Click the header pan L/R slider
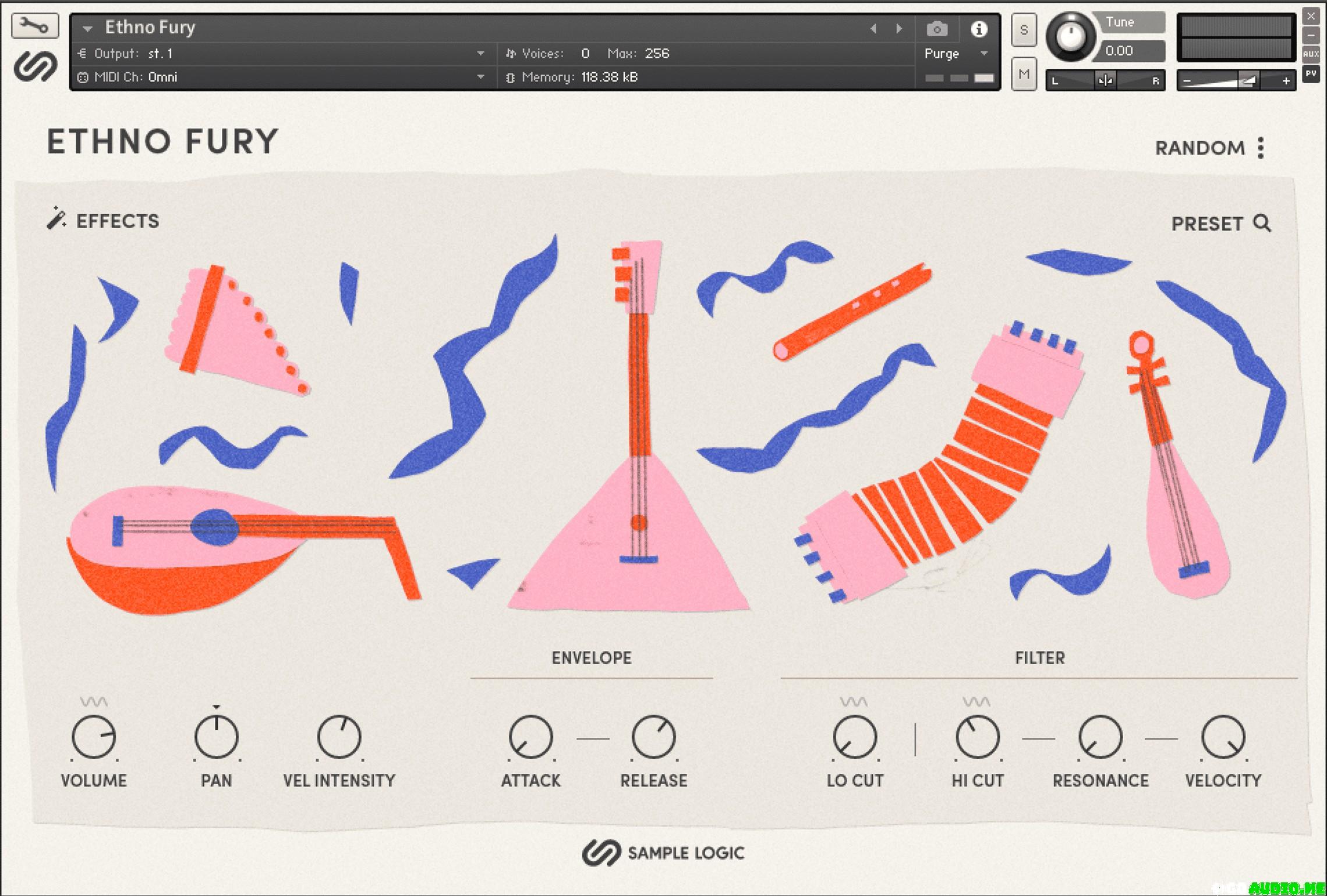Image resolution: width=1327 pixels, height=896 pixels. tap(1105, 80)
